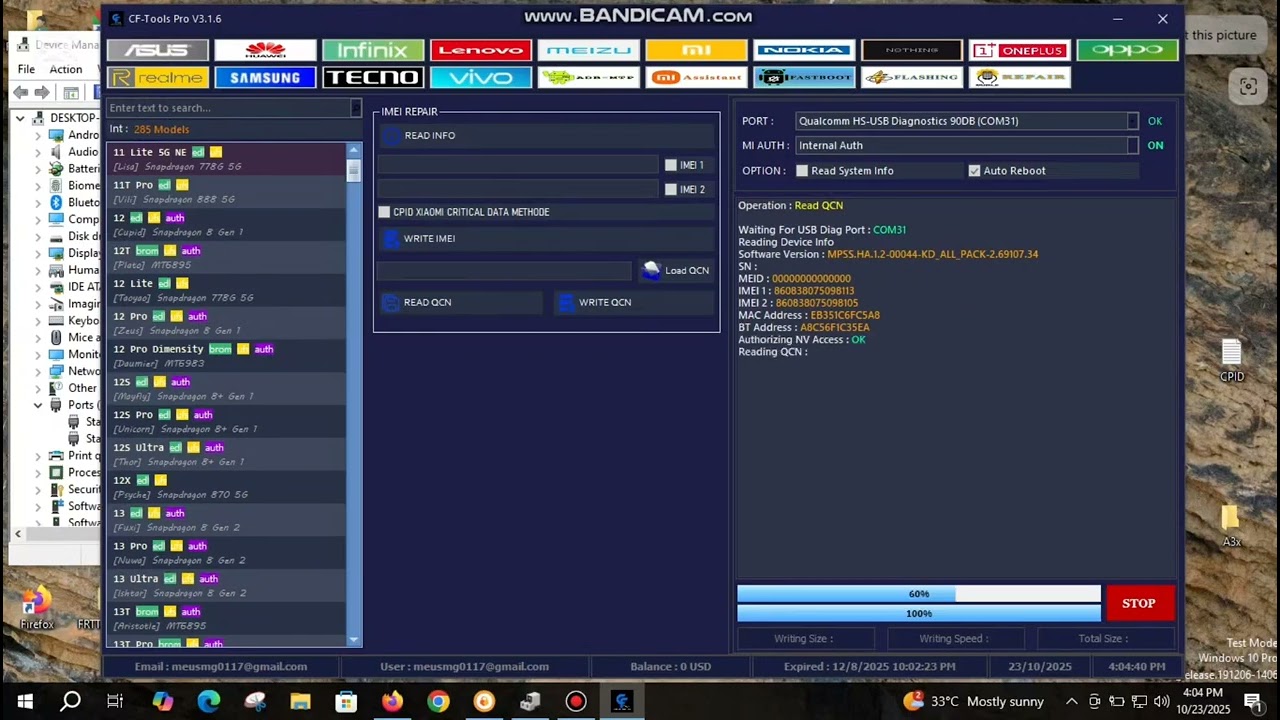Click the model list scrollbar down arrow
1280x720 pixels.
(353, 640)
